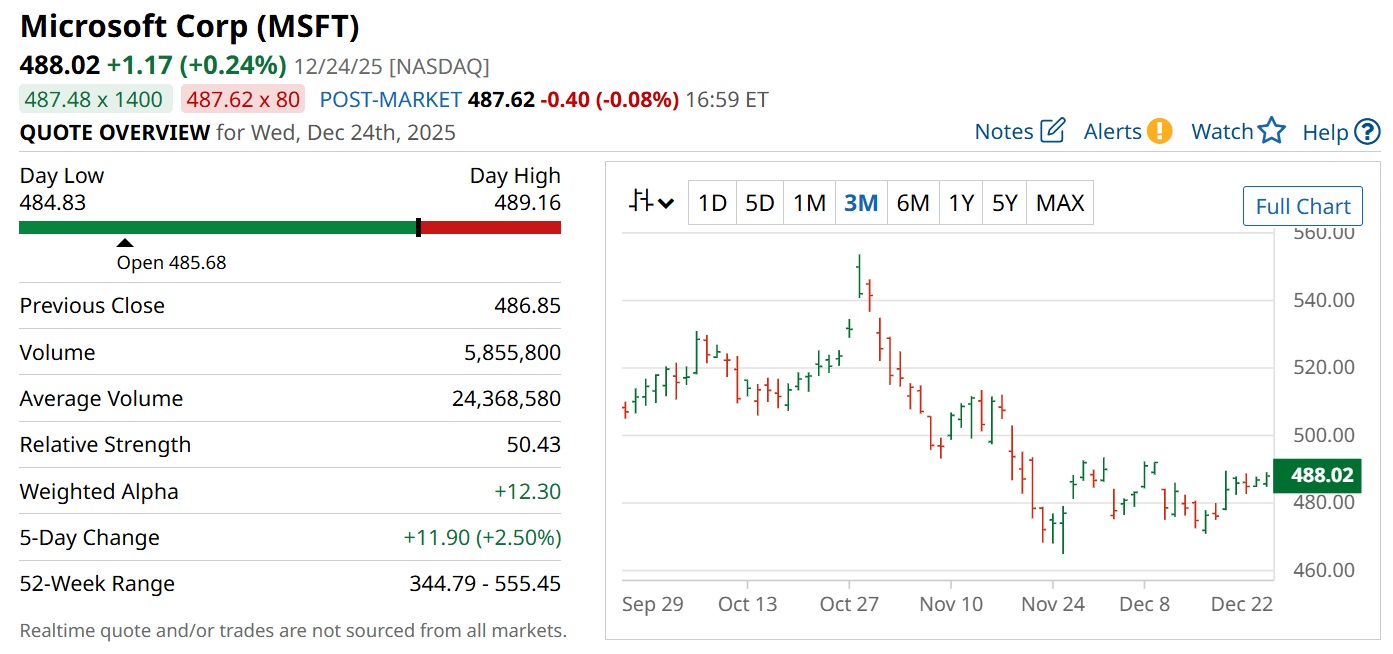The height and width of the screenshot is (654, 1393).
Task: Click the Oct 27 date label on chart axis
Action: pyautogui.click(x=849, y=604)
